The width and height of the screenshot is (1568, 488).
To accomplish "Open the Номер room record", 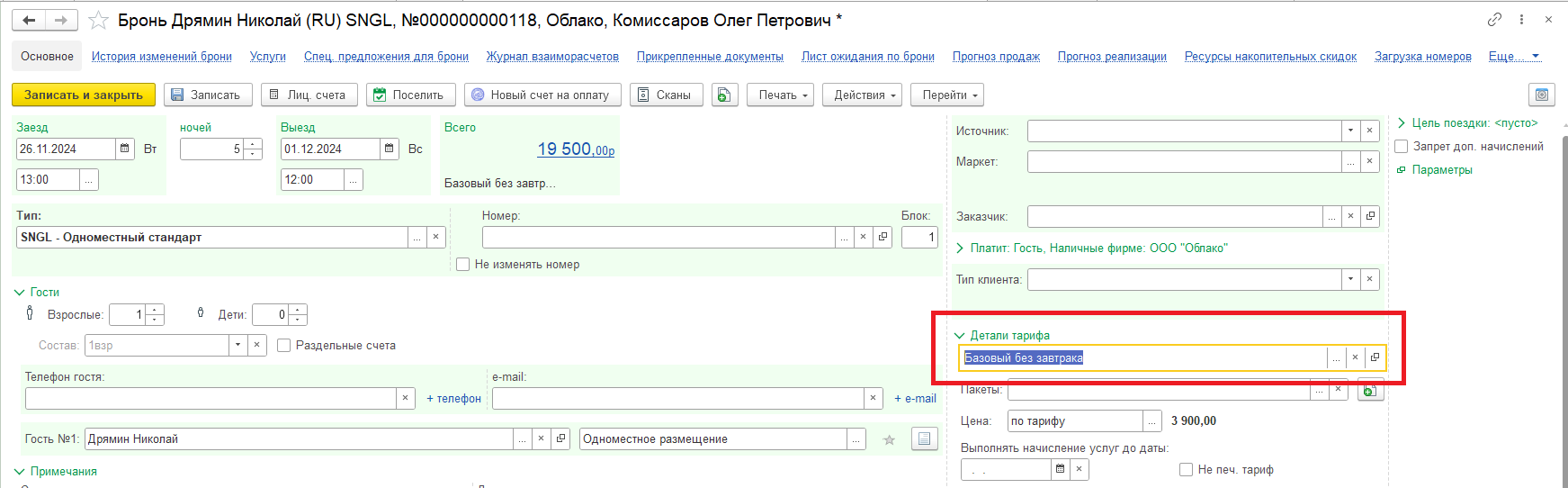I will pyautogui.click(x=883, y=237).
